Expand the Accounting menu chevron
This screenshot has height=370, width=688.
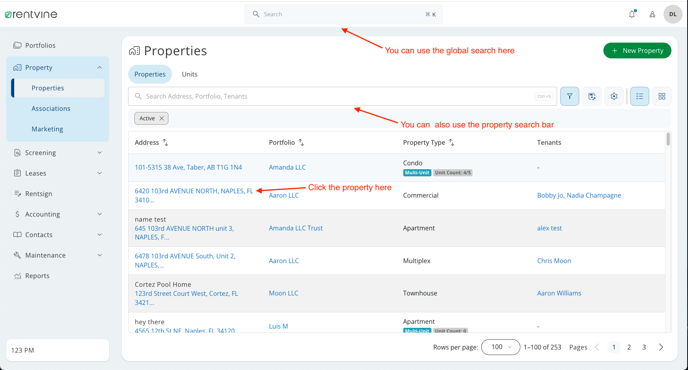(x=100, y=214)
